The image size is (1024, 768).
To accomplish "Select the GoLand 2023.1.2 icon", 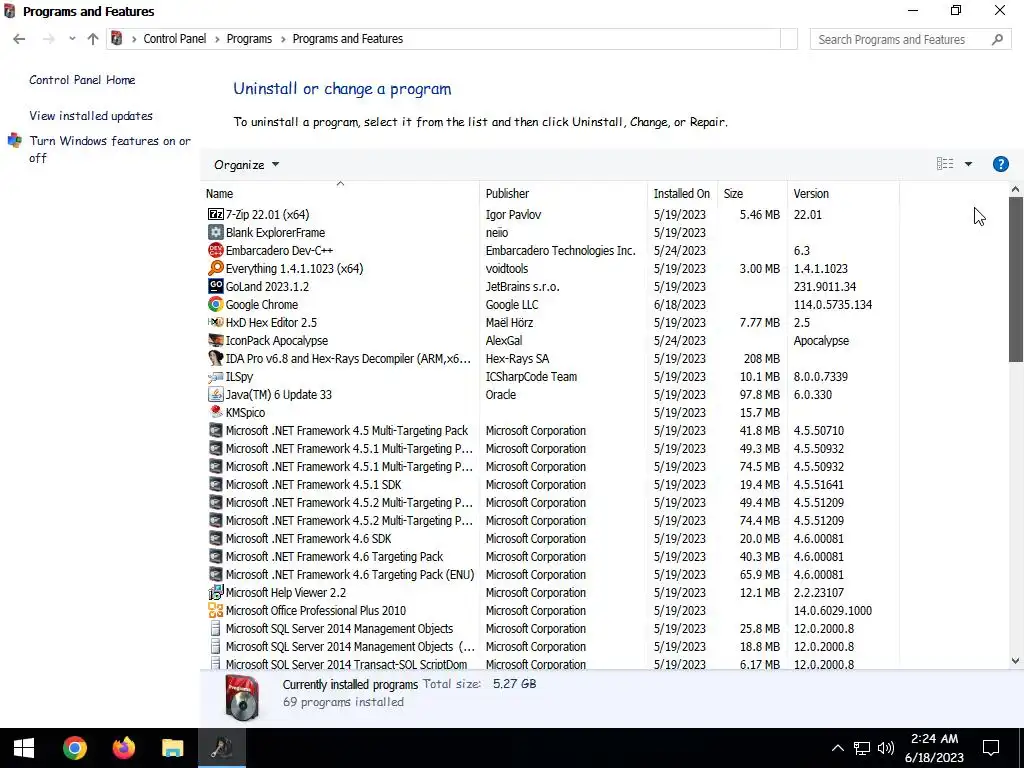I will (x=216, y=286).
